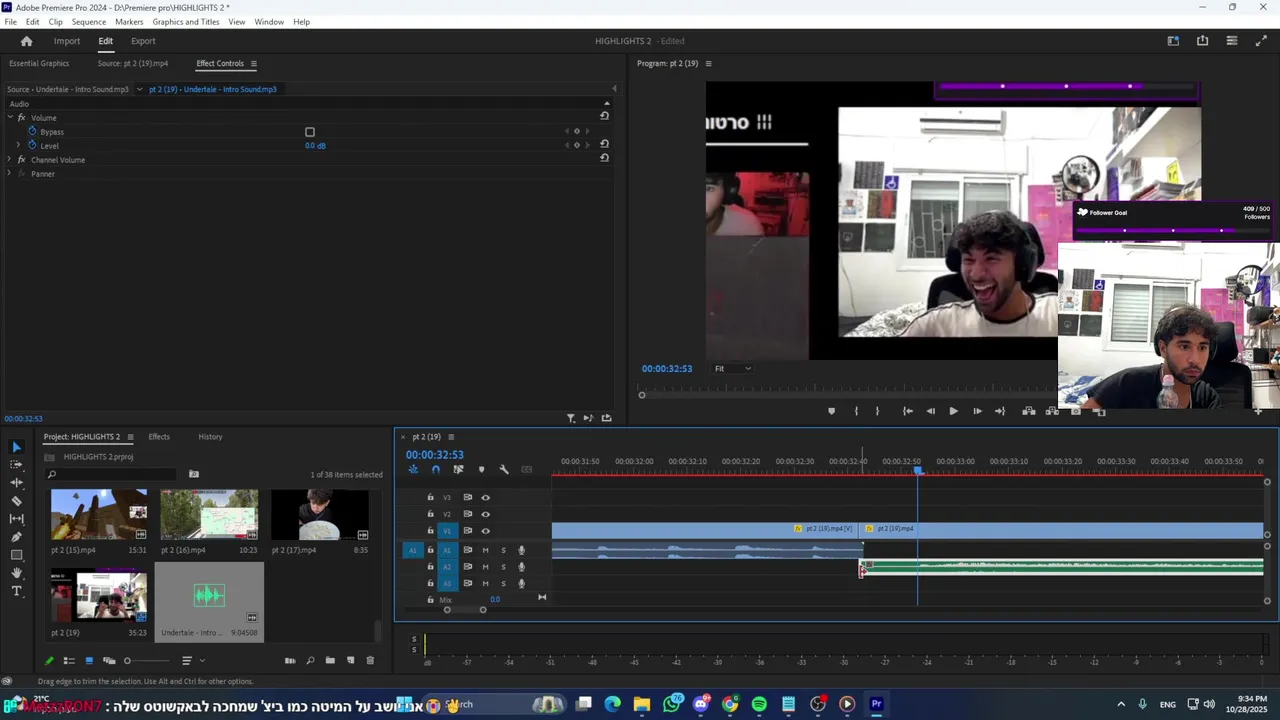
Task: Open the Export workspace
Action: [143, 41]
